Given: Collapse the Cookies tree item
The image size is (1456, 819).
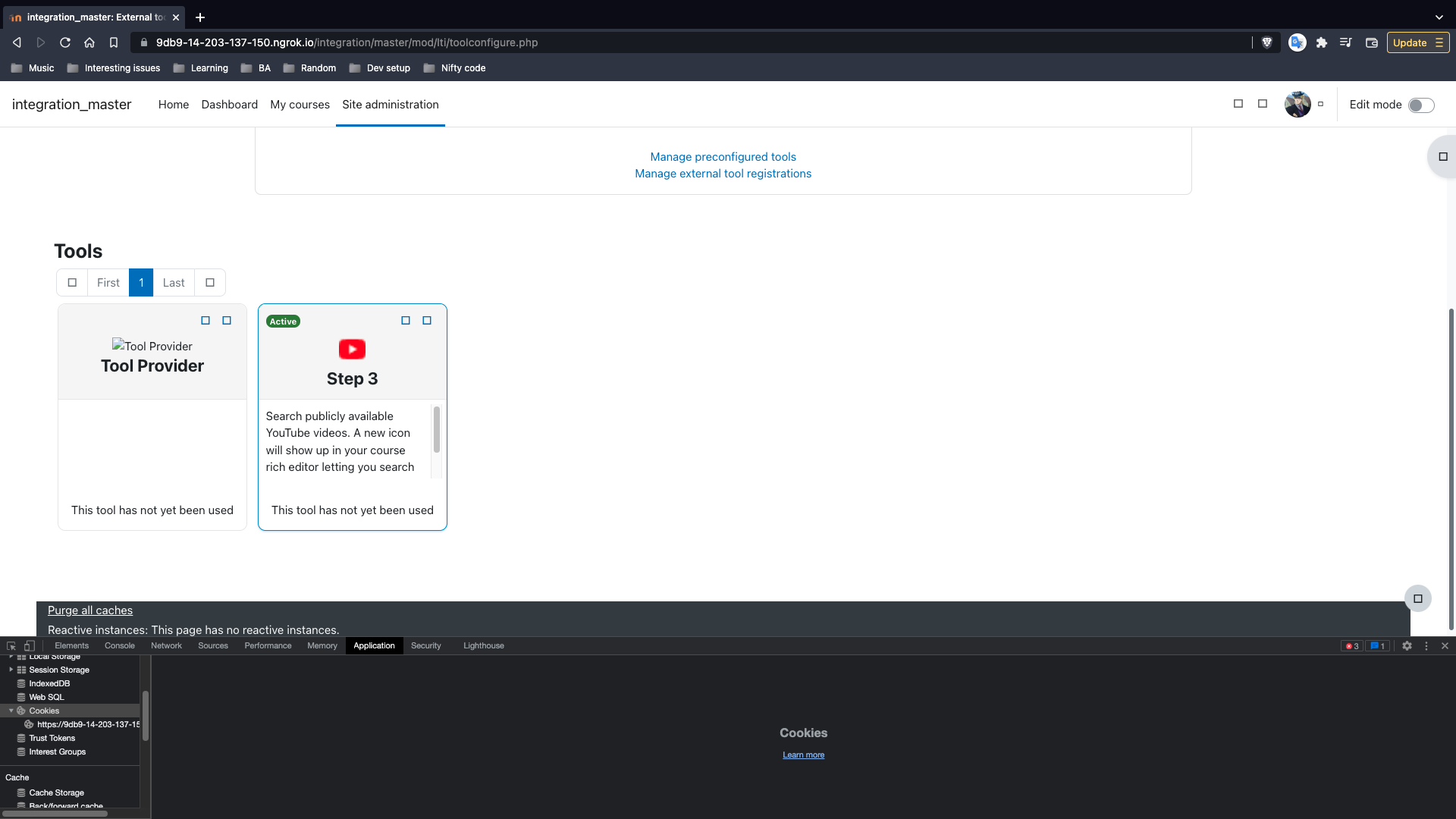Looking at the screenshot, I should tap(11, 711).
